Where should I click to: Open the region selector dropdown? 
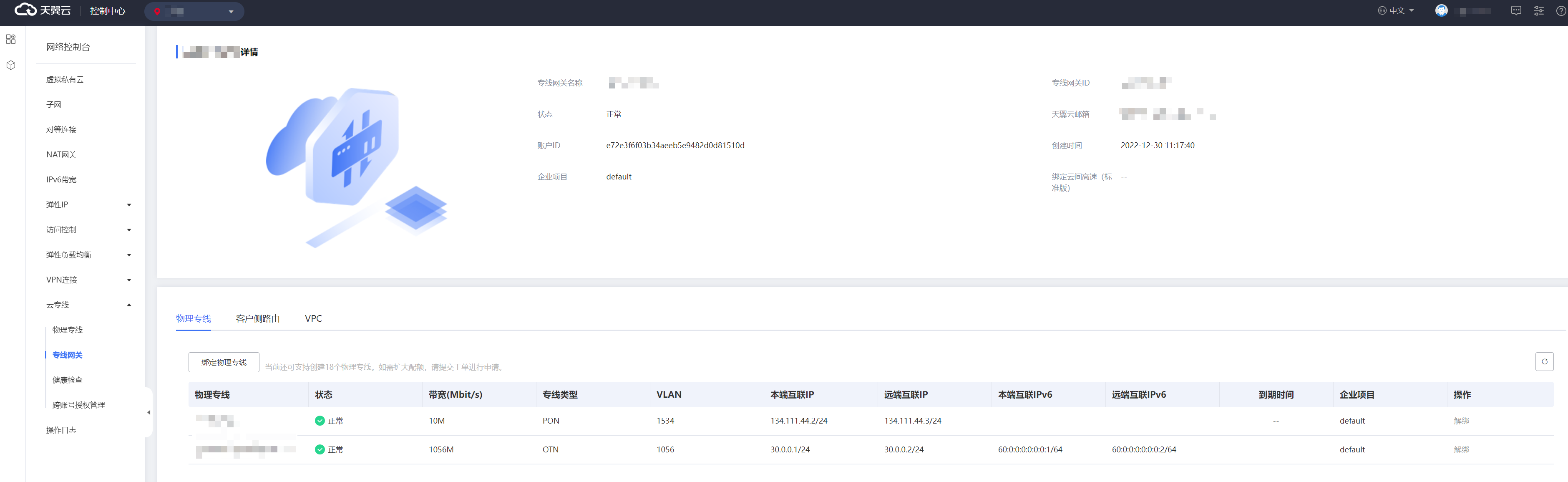(x=194, y=12)
